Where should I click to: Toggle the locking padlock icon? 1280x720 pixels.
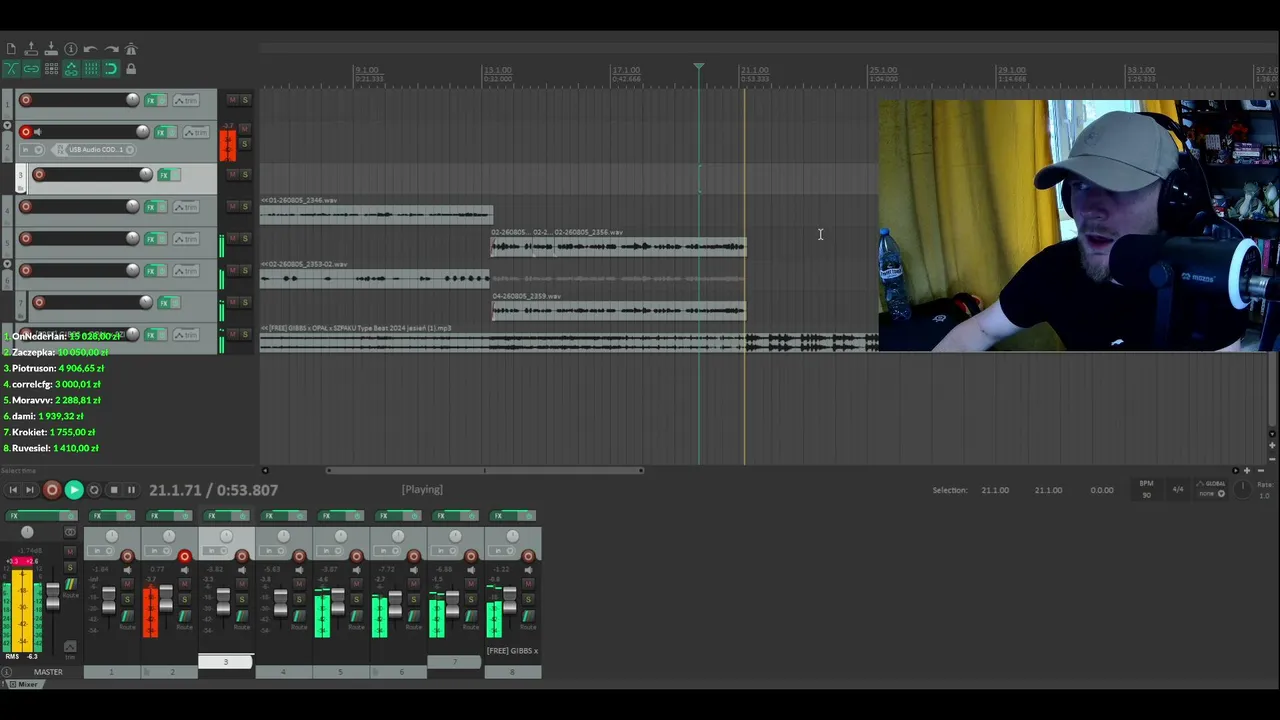[x=131, y=69]
